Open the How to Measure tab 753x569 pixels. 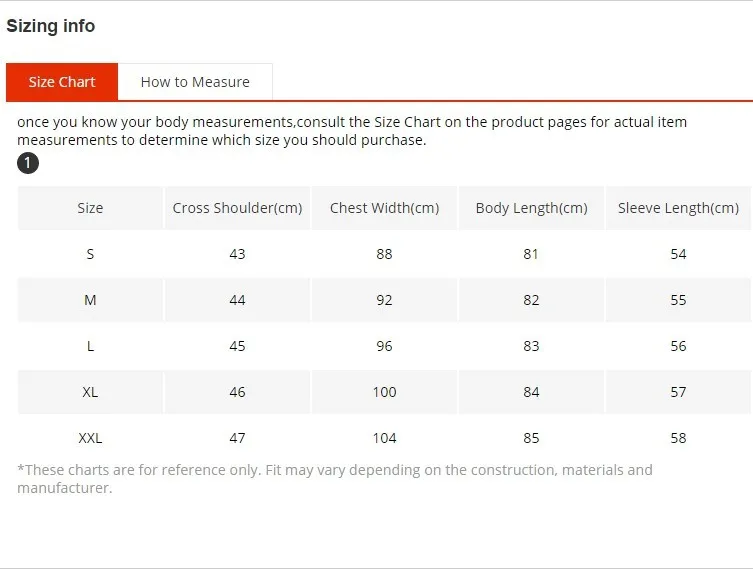[x=195, y=82]
